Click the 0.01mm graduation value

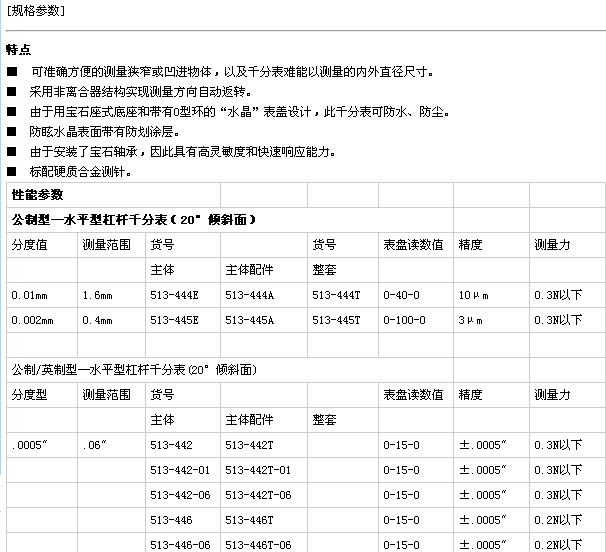[x=29, y=295]
